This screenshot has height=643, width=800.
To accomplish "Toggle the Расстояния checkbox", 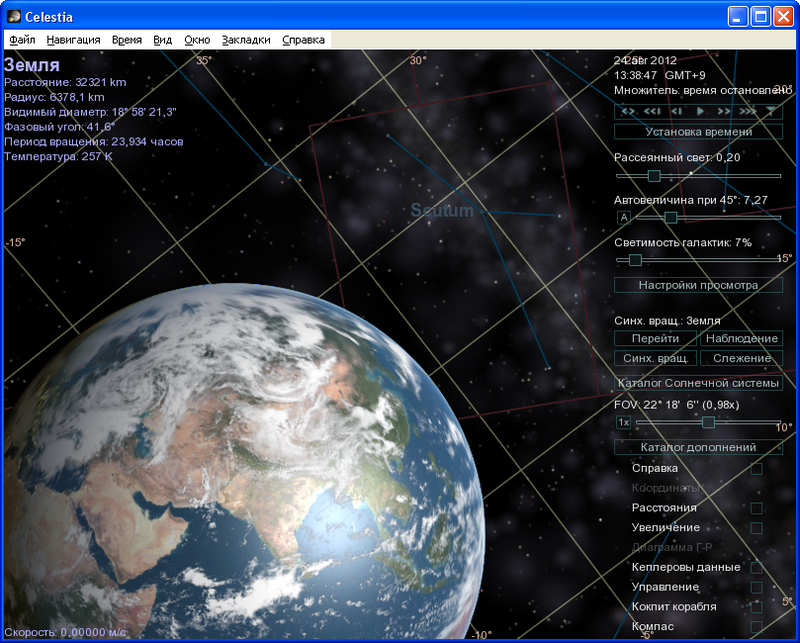I will [x=756, y=508].
